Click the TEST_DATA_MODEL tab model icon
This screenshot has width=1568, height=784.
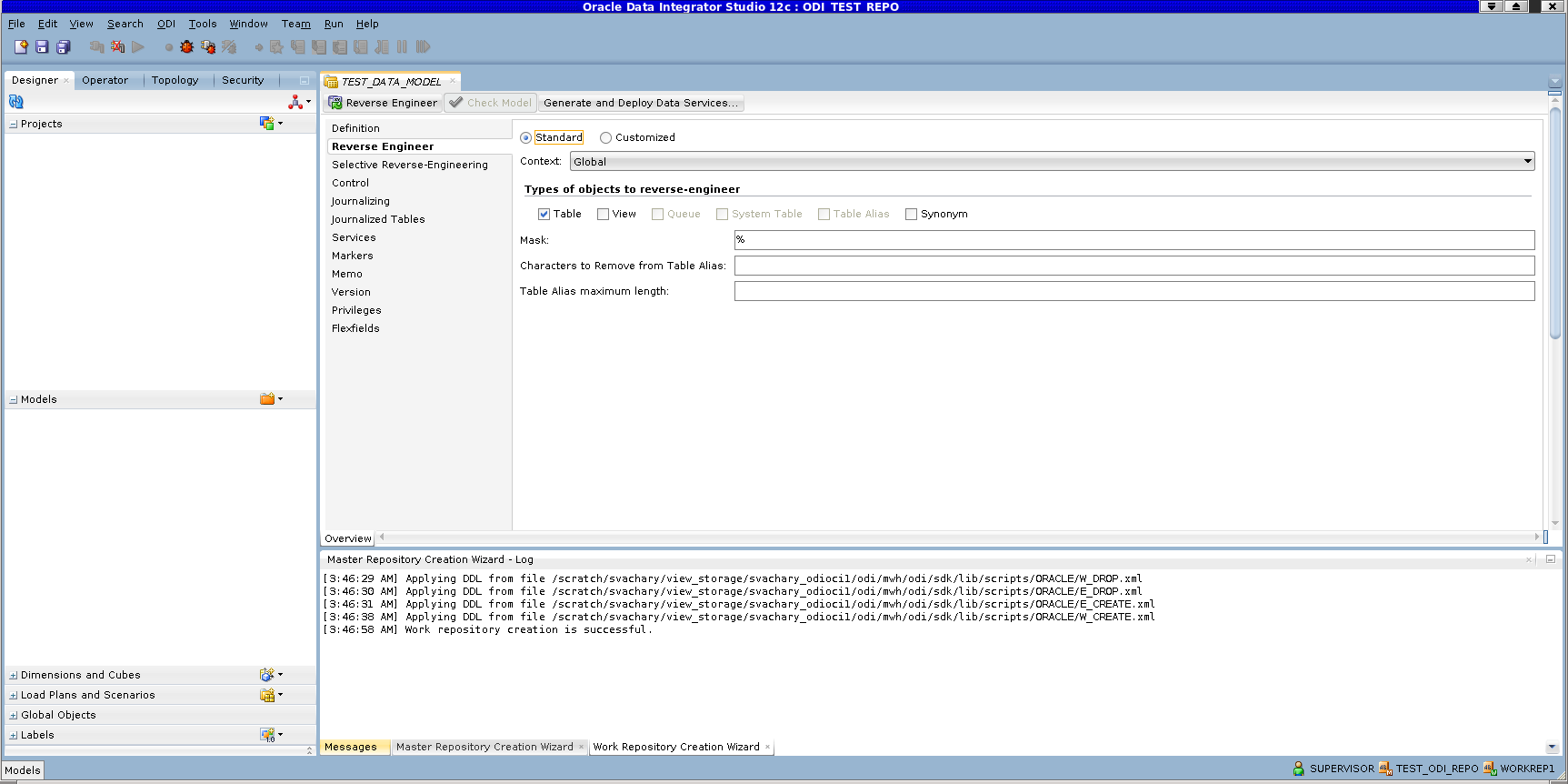pos(331,82)
